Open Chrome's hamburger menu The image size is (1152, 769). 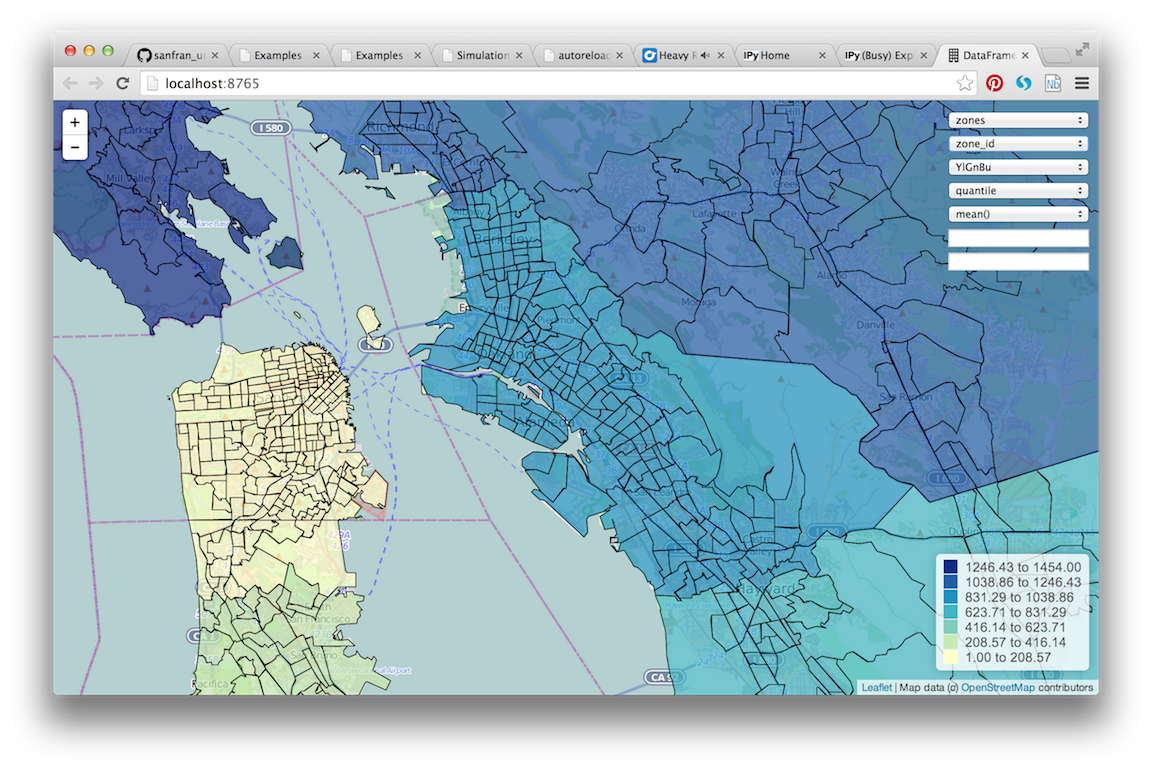tap(1082, 84)
